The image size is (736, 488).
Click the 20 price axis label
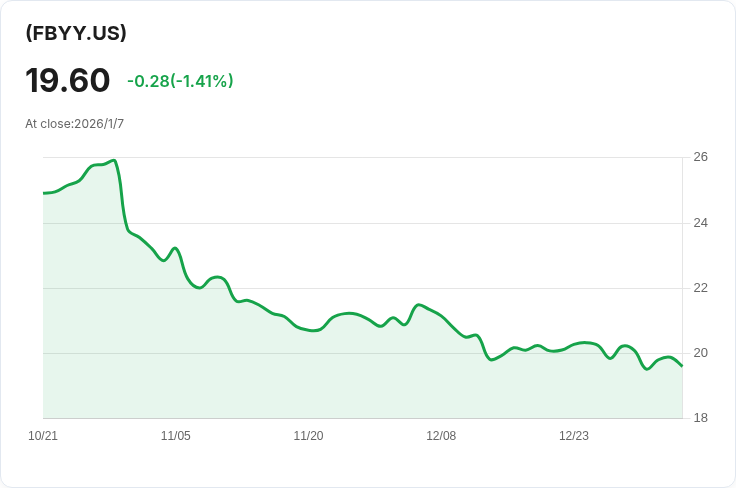[700, 353]
